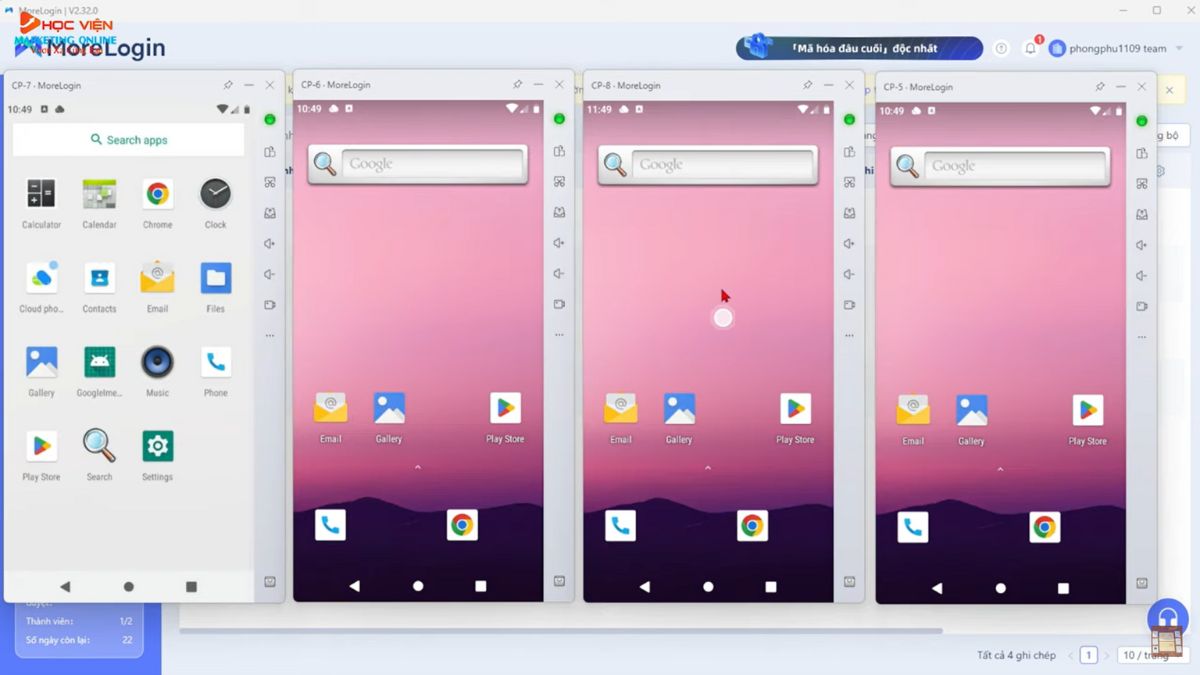Open Clock app in CP-7 window
The height and width of the screenshot is (675, 1200).
click(215, 194)
